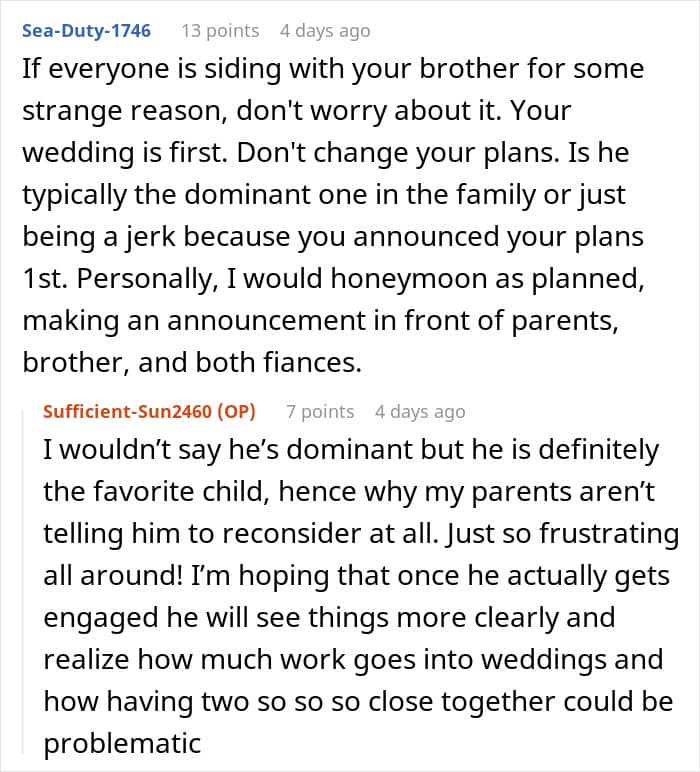Open Sea-Duty-1746 user profile link

pos(86,31)
